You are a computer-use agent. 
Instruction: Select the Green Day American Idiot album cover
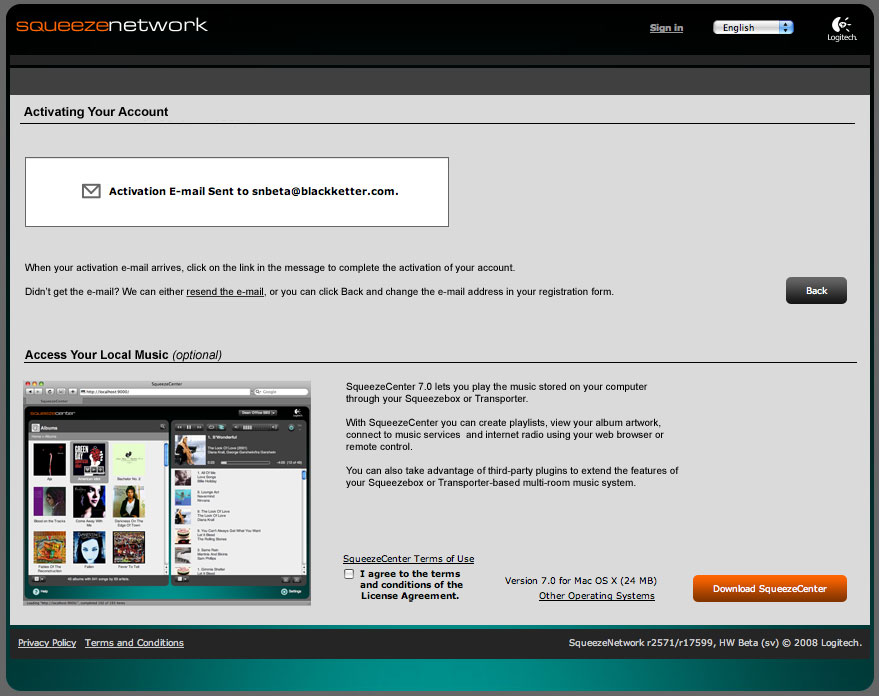point(88,459)
